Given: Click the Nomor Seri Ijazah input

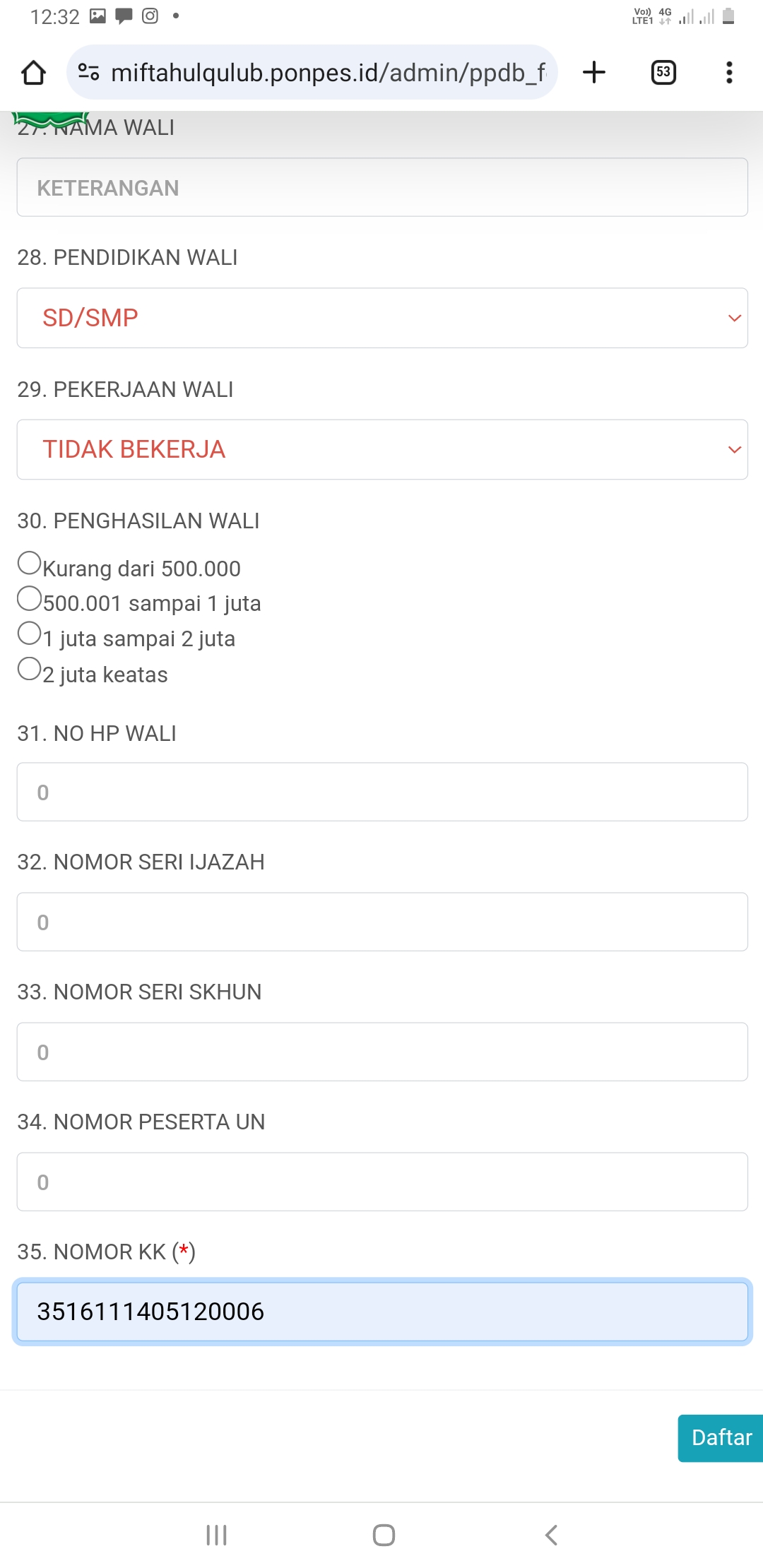Looking at the screenshot, I should [381, 922].
